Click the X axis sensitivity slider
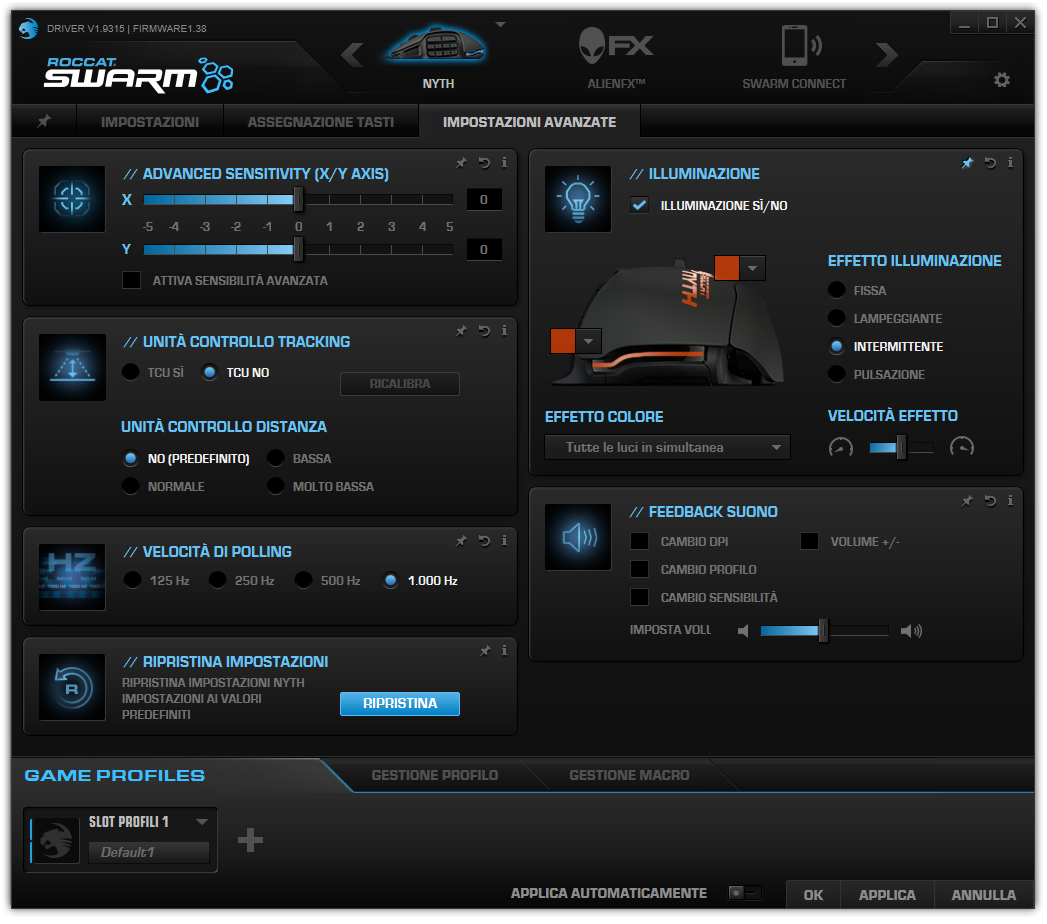Screen dimensions: 1047x924 click(298, 199)
